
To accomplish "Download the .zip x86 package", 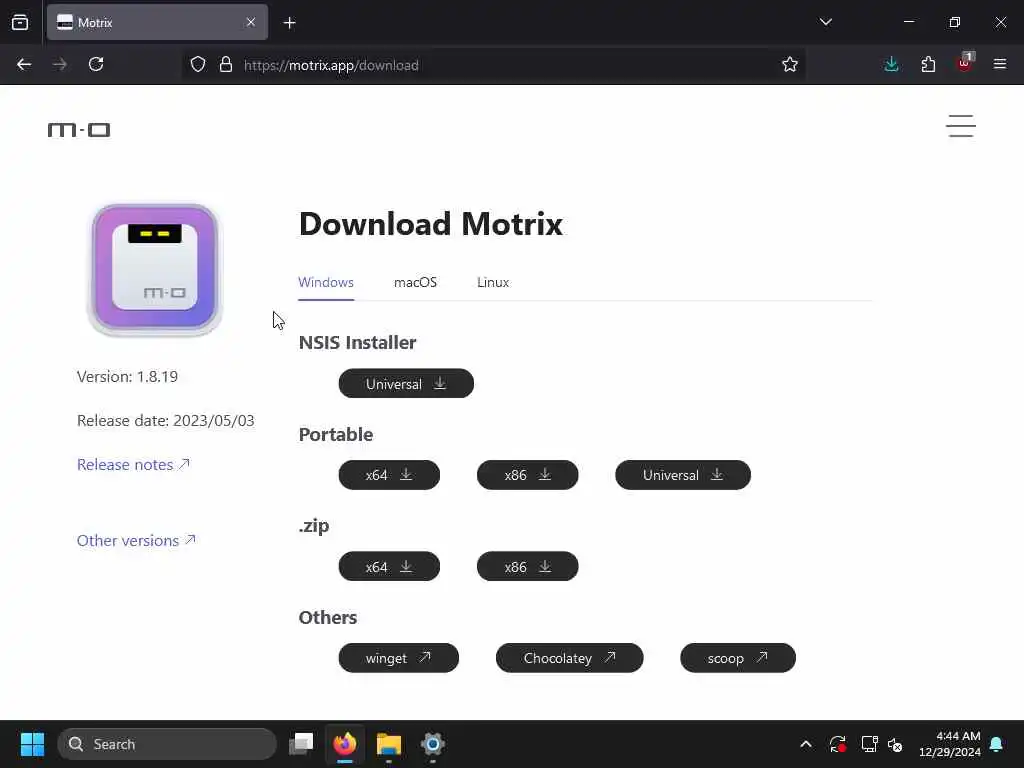I will (528, 566).
